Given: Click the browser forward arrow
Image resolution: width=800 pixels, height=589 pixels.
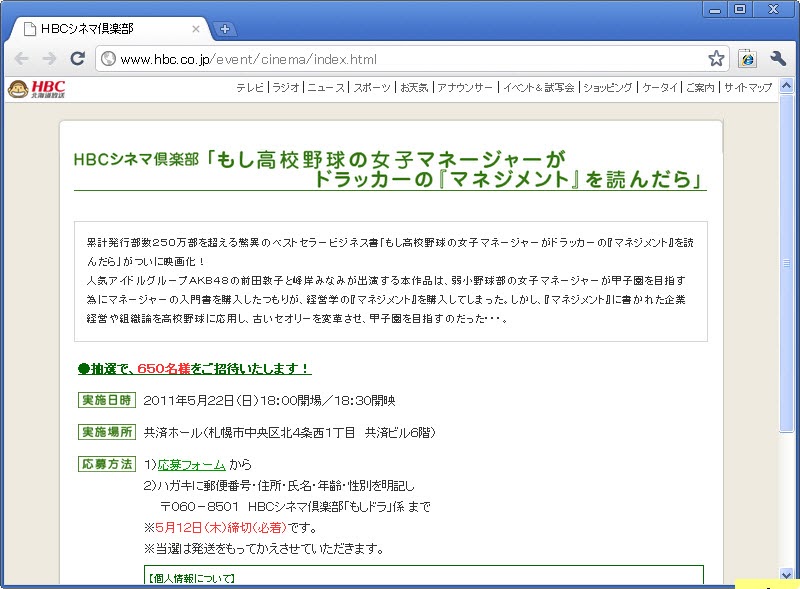Looking at the screenshot, I should pos(49,59).
